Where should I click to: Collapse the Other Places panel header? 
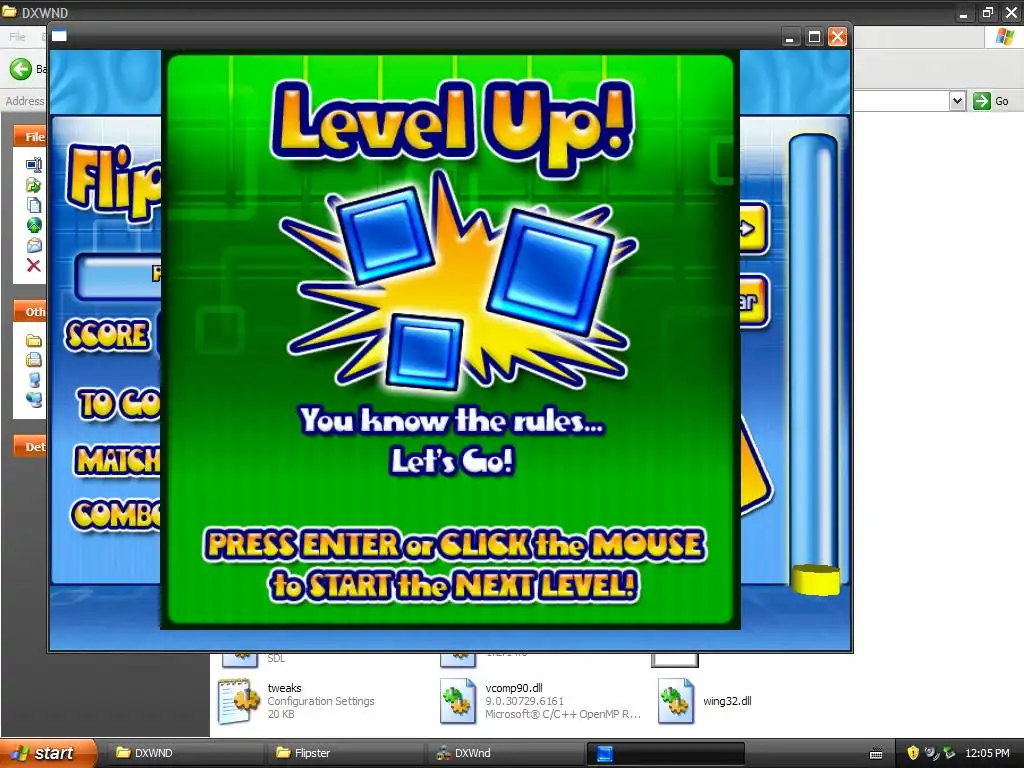[x=29, y=312]
